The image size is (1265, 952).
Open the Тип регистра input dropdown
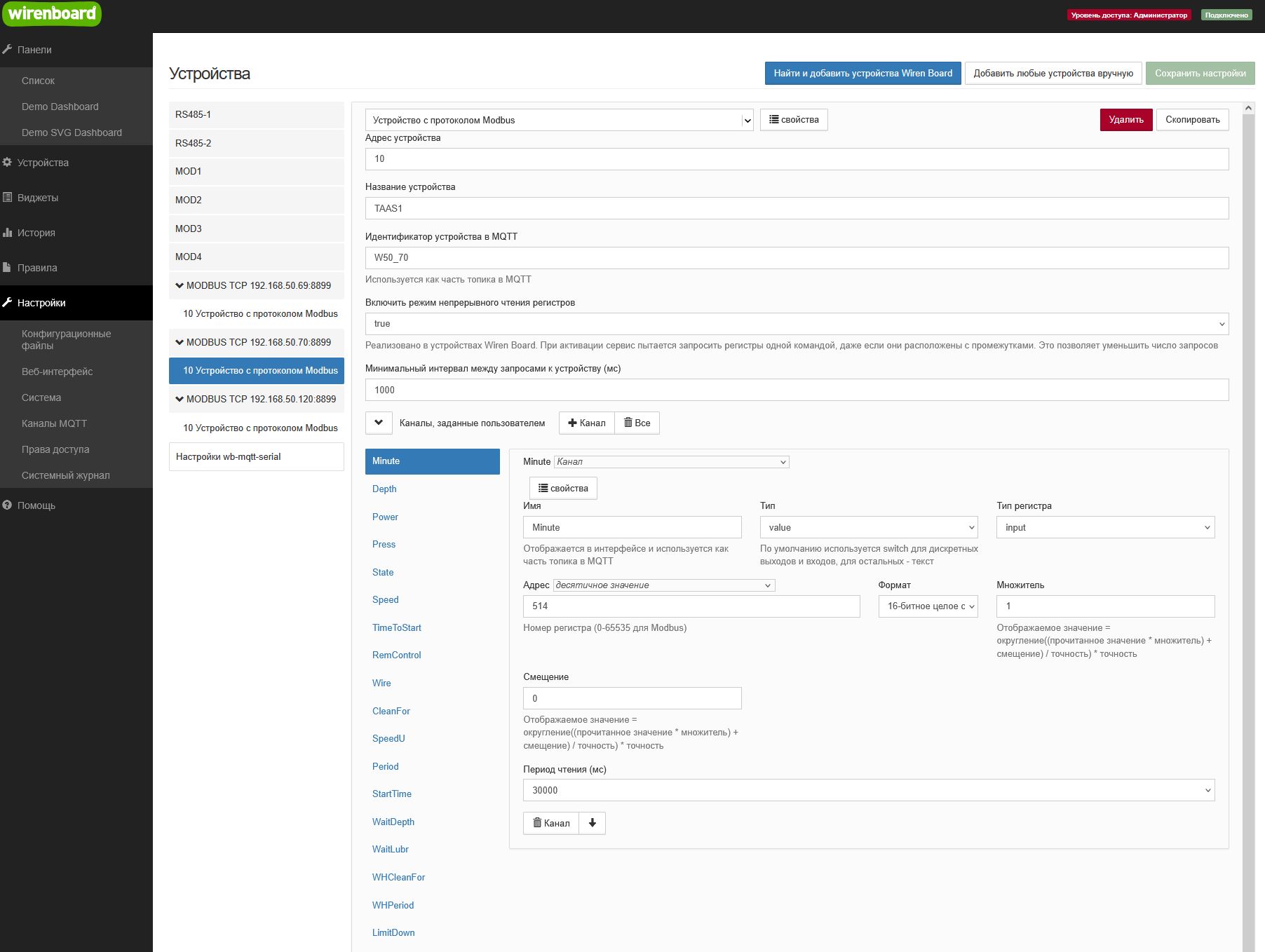click(1104, 527)
